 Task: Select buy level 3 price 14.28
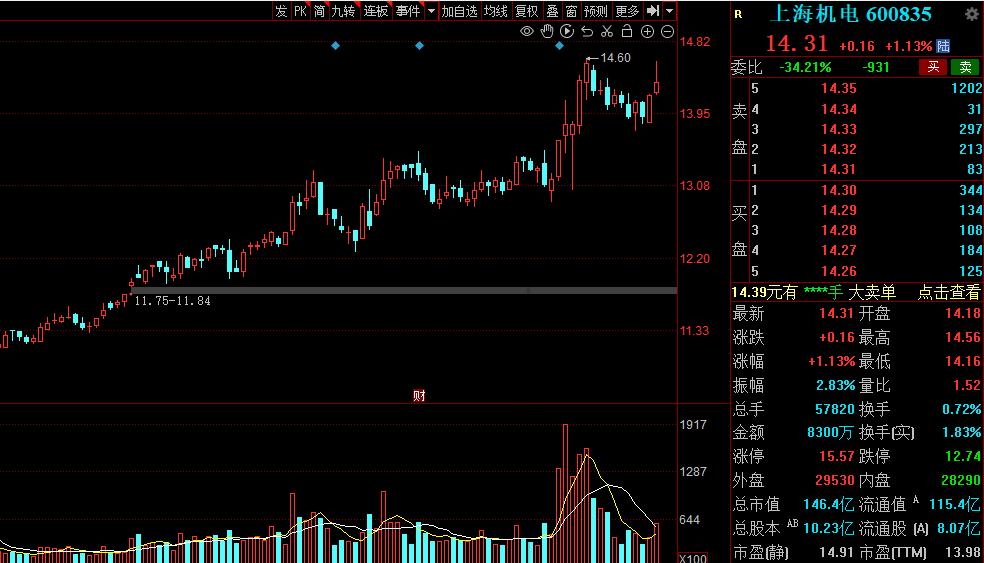coord(838,230)
